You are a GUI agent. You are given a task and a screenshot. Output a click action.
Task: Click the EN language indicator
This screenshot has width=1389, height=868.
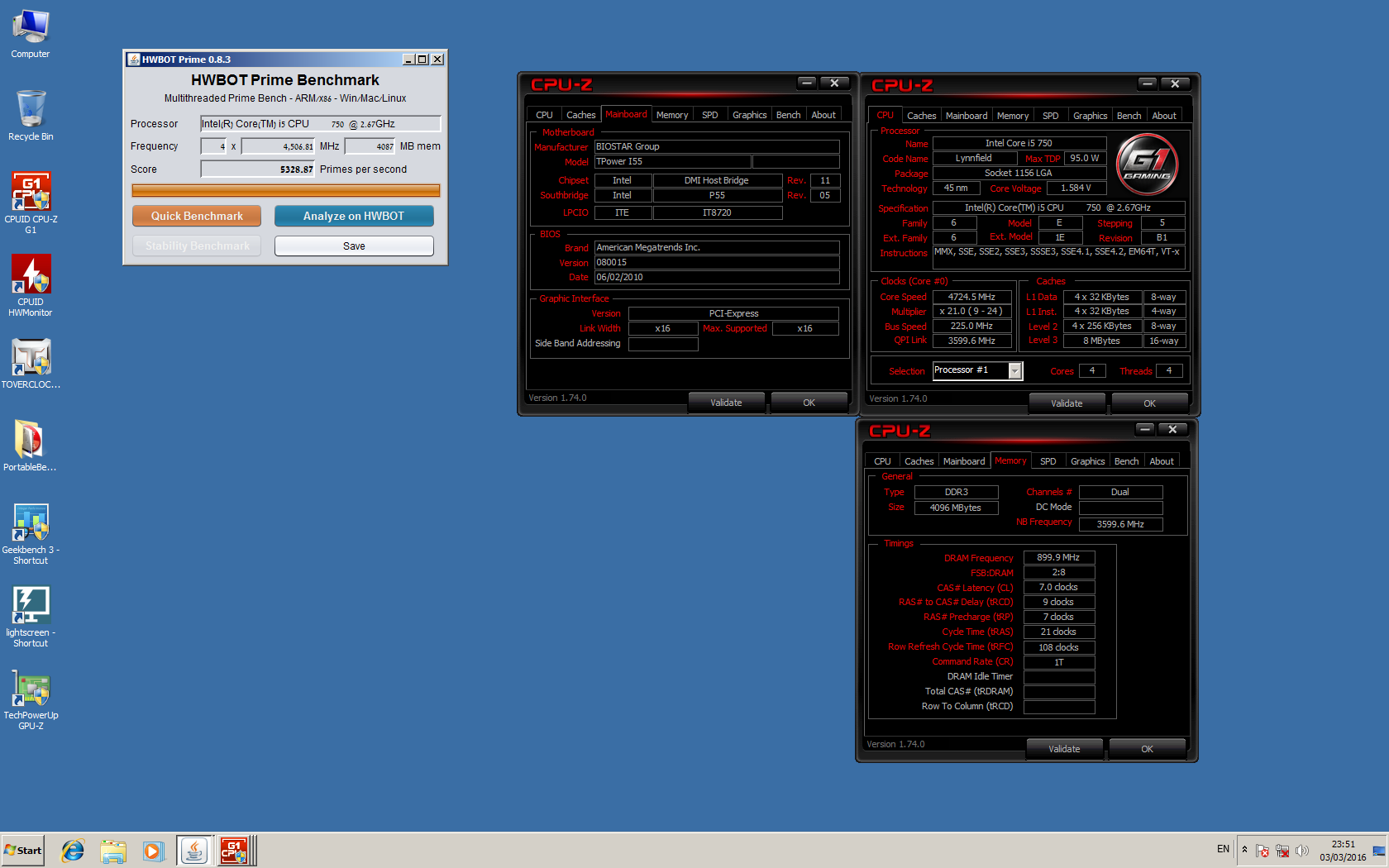click(1223, 849)
